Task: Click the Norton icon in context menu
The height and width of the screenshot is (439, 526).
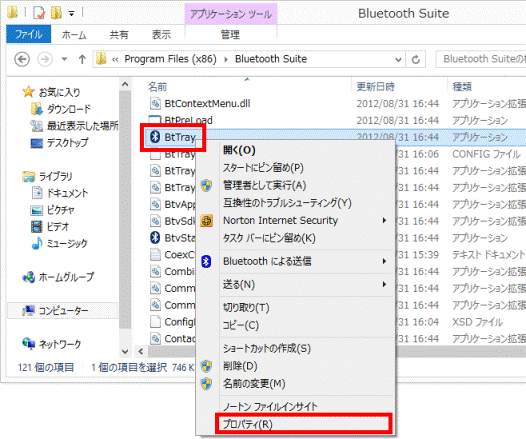Action: [x=206, y=221]
